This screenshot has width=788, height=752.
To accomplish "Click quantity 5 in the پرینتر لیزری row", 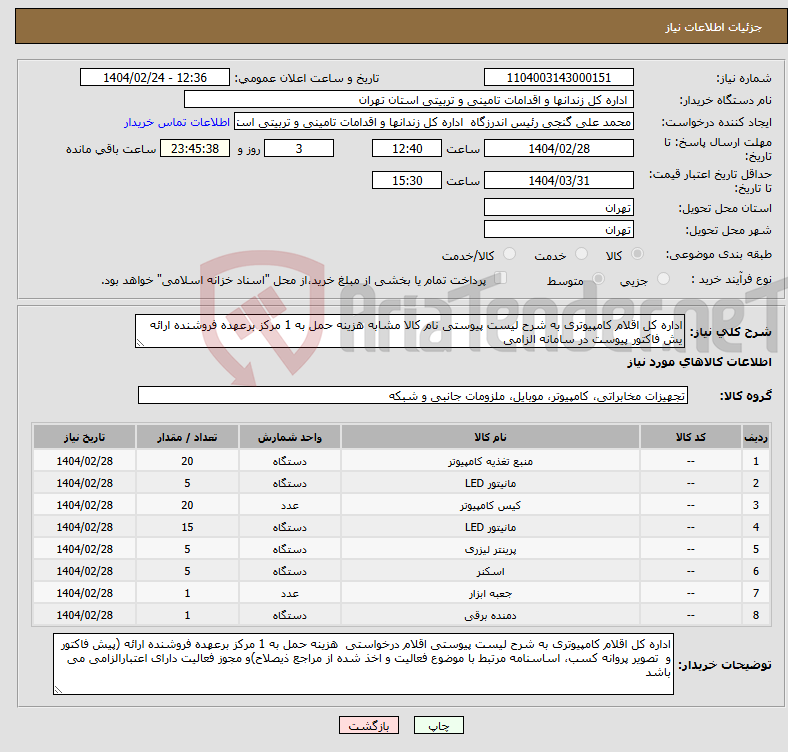I will point(187,549).
